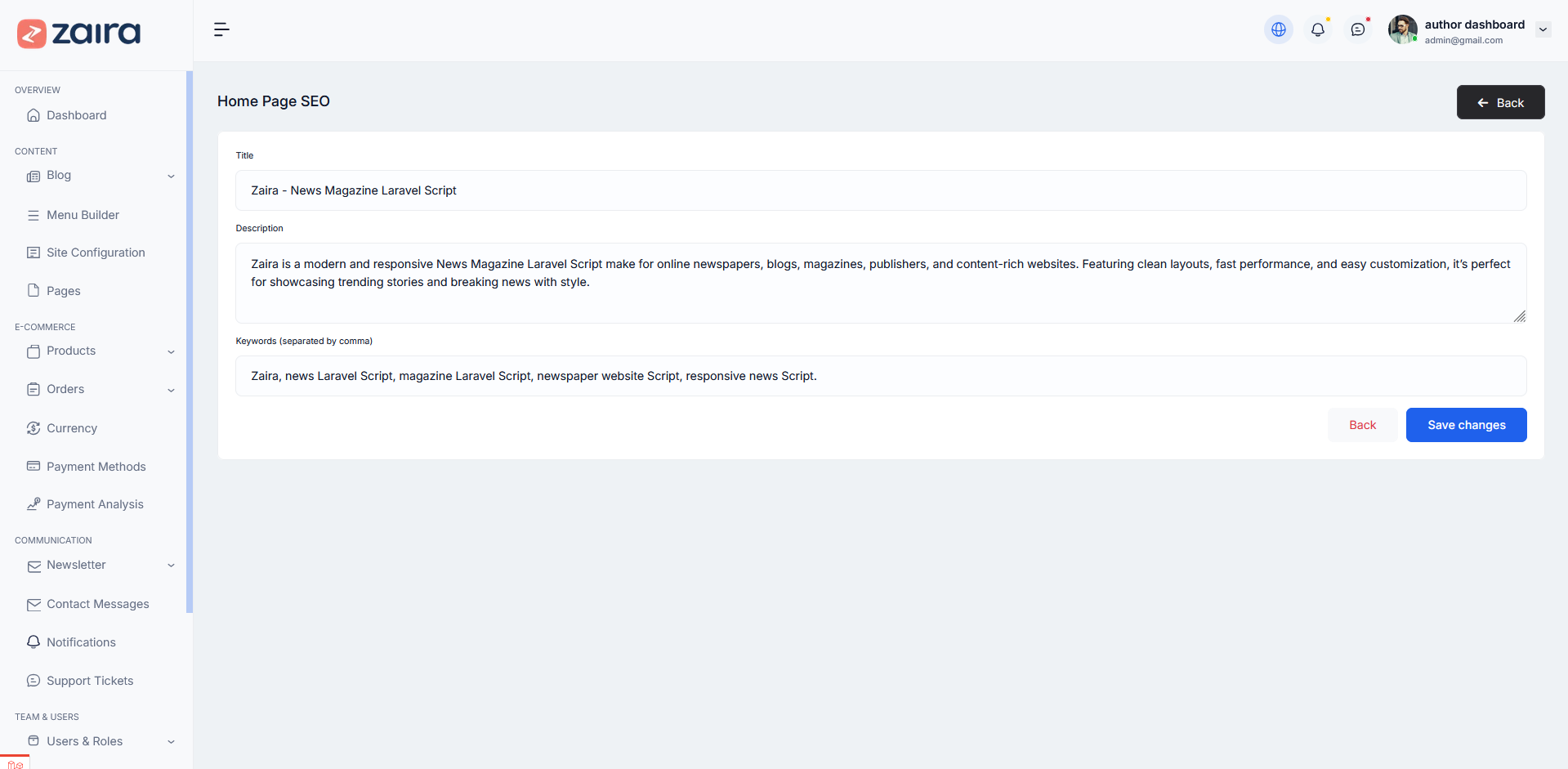Go to Payment Analysis page
1568x769 pixels.
[x=95, y=504]
